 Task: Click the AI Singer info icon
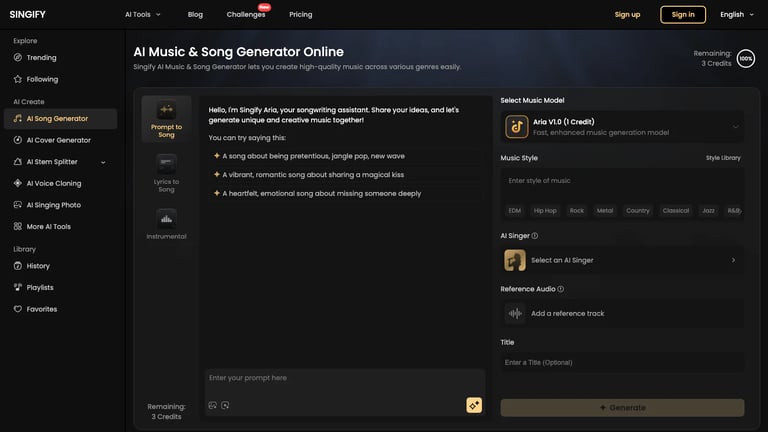click(x=535, y=236)
